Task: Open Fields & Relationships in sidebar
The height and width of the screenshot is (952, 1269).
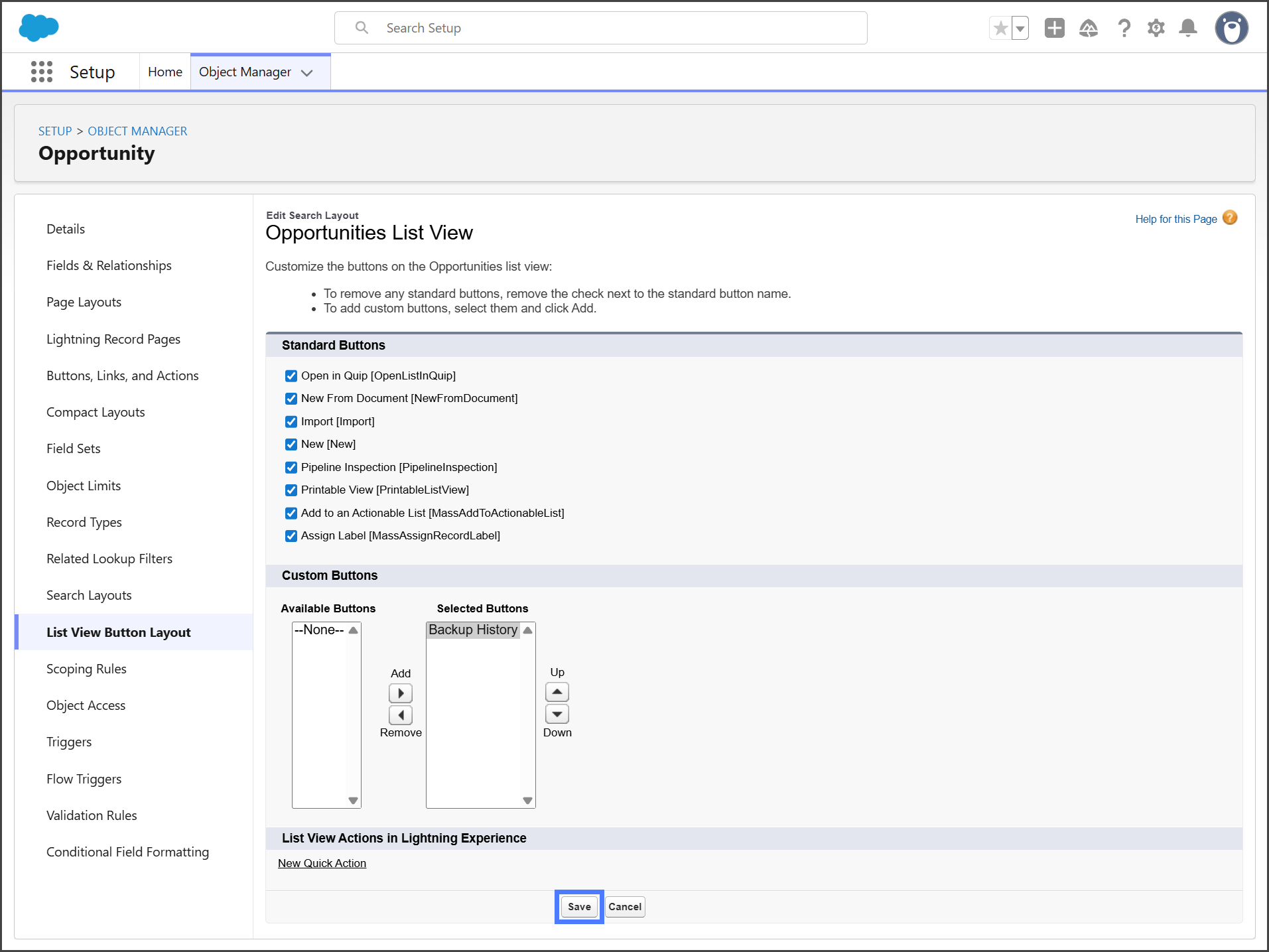Action: [109, 265]
